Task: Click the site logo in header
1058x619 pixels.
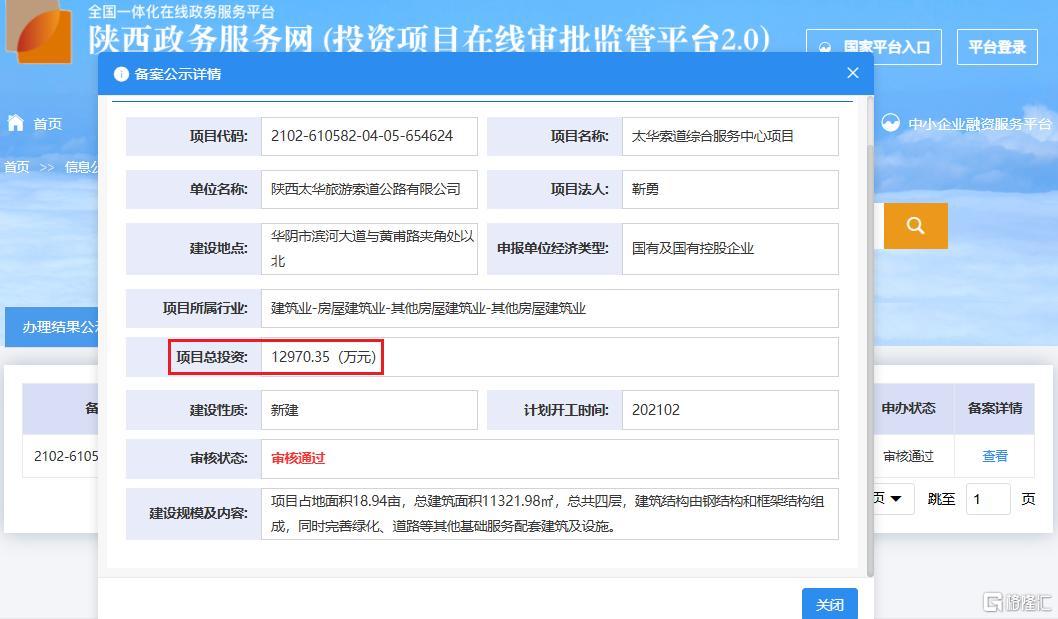Action: coord(40,32)
